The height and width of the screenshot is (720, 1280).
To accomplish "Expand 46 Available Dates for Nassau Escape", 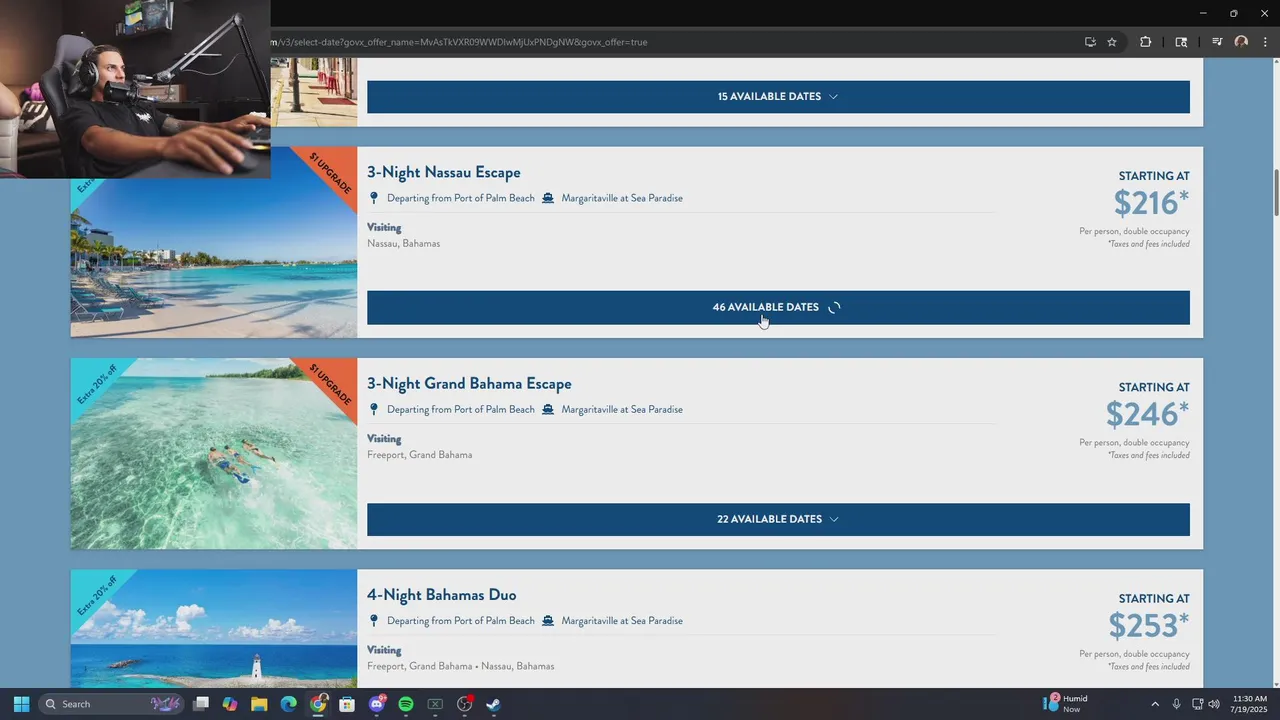I will [x=778, y=308].
